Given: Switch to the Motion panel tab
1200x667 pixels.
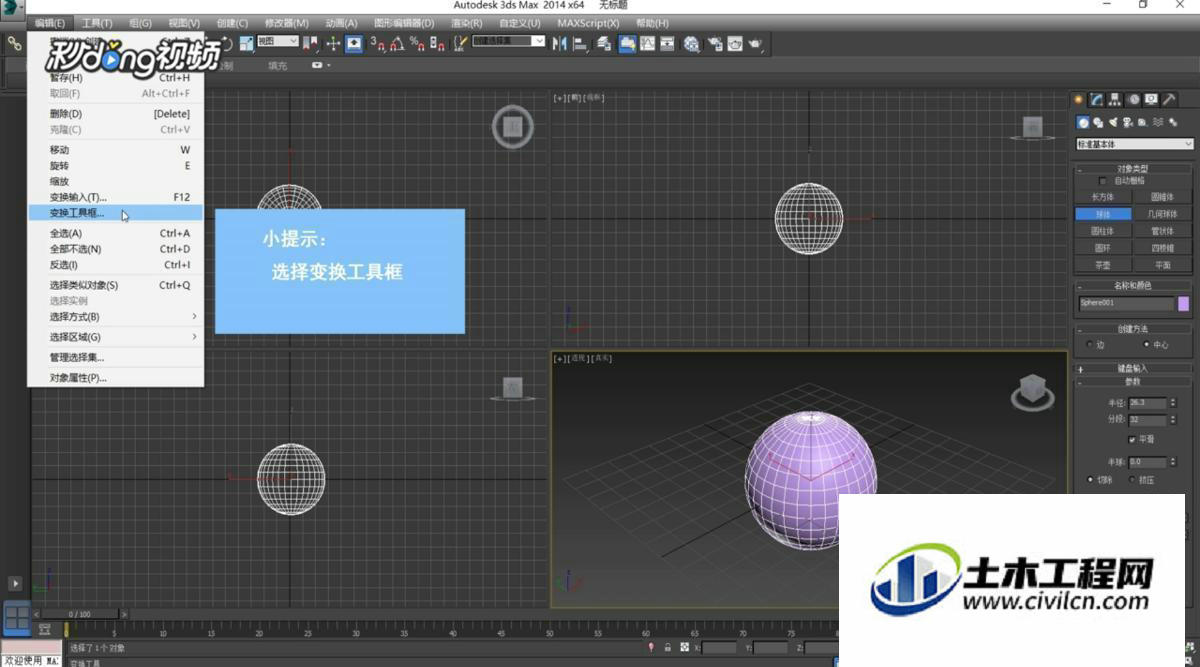Looking at the screenshot, I should [1133, 99].
